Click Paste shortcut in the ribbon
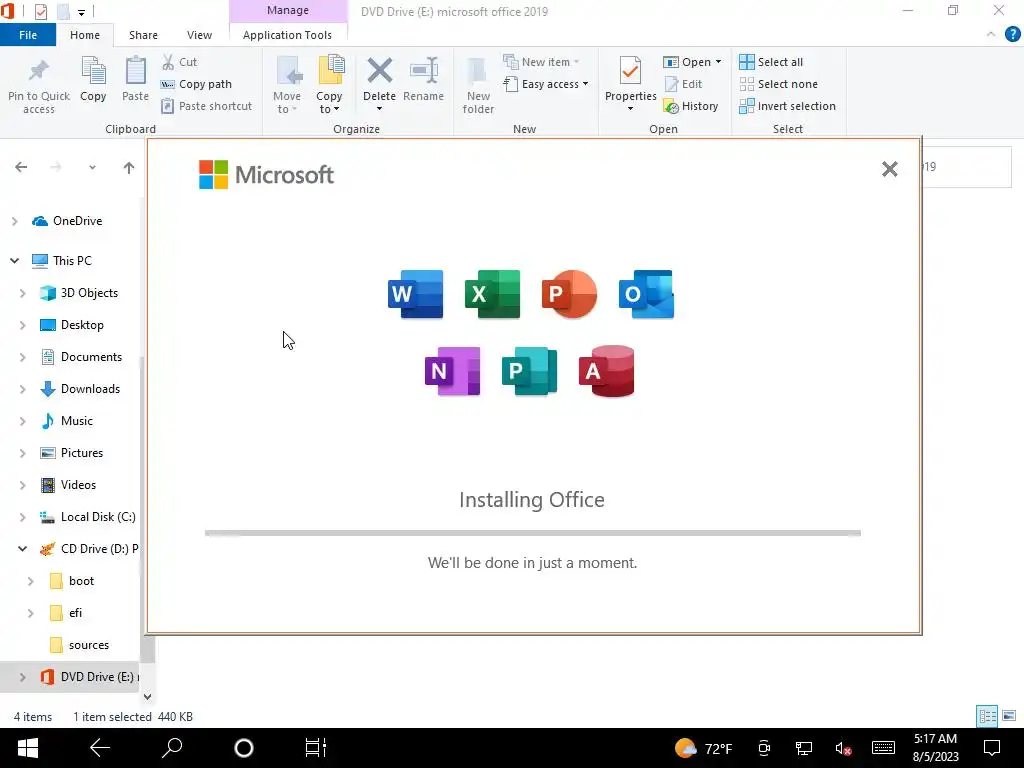The width and height of the screenshot is (1024, 768). (x=206, y=106)
